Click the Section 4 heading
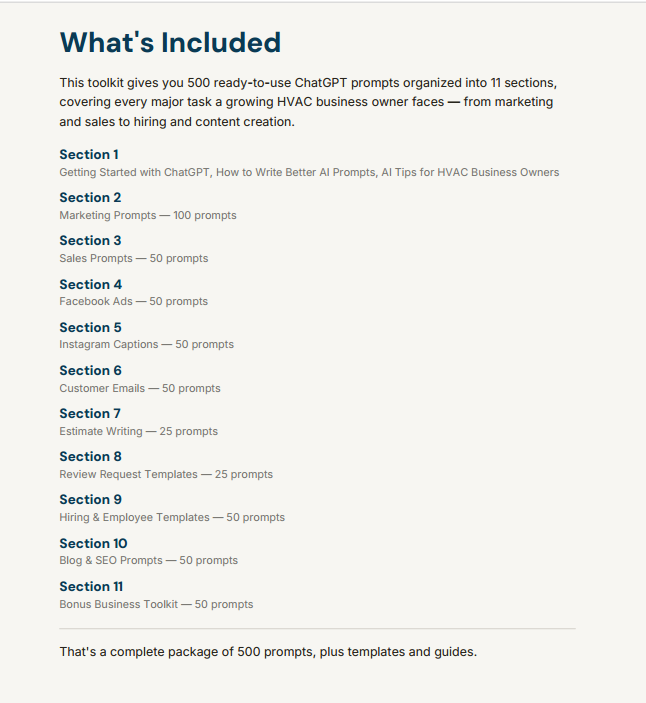 point(91,284)
